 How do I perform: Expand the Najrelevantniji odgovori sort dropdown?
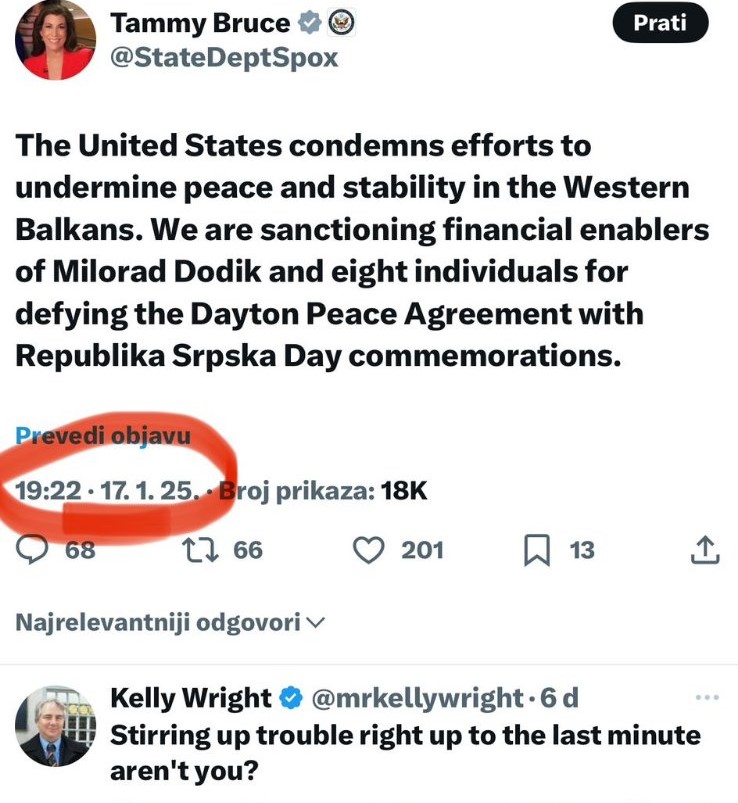(170, 622)
